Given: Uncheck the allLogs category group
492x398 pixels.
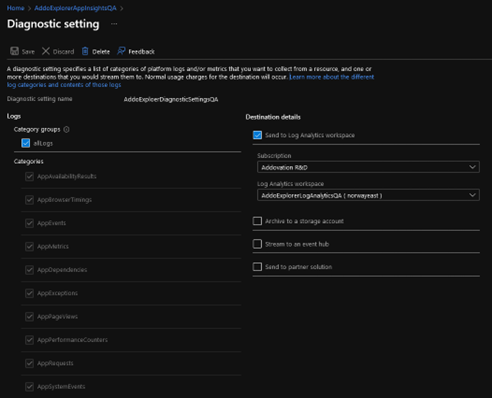Looking at the screenshot, I should tap(26, 143).
